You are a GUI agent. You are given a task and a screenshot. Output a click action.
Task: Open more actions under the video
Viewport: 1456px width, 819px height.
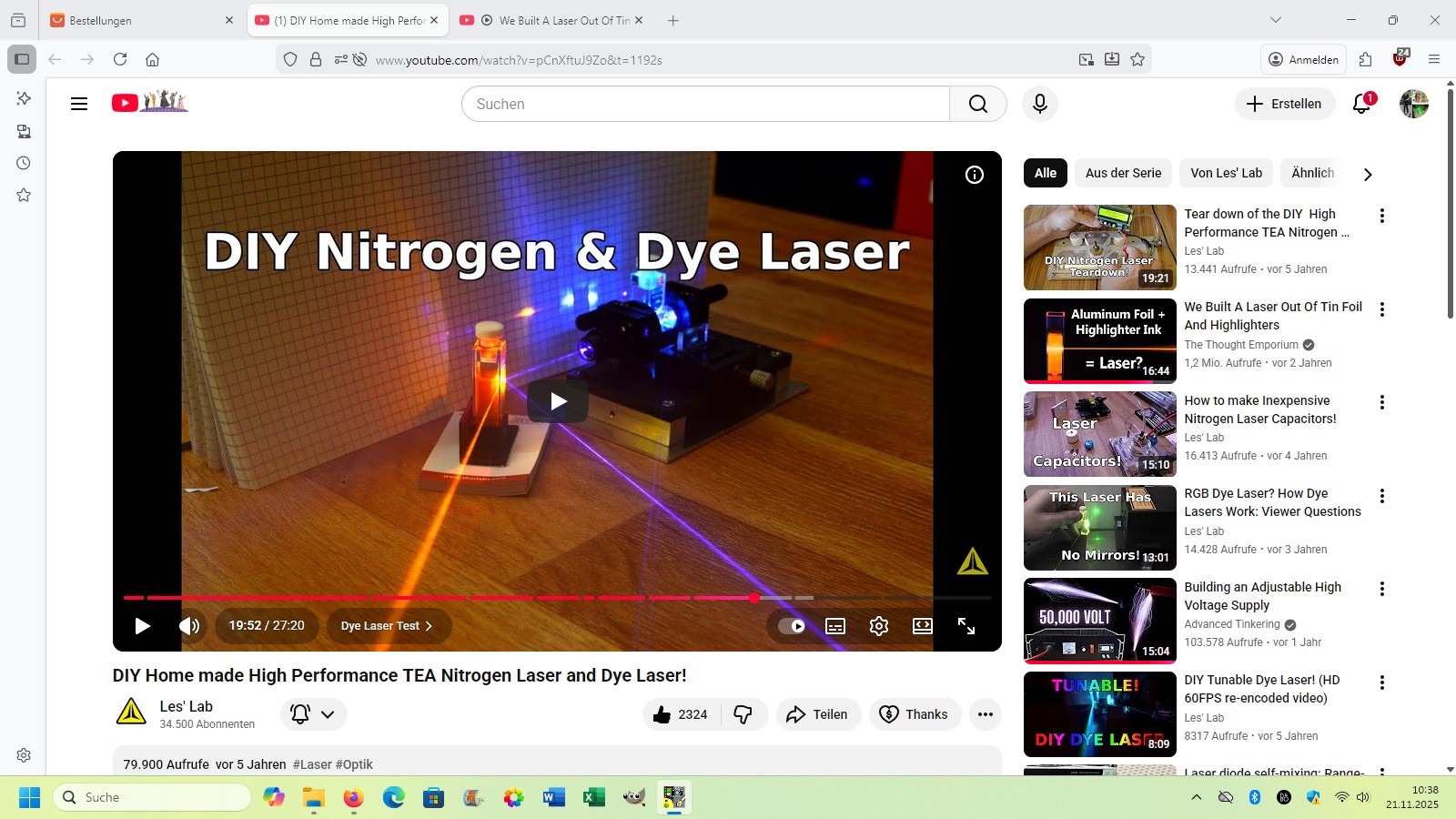[x=986, y=714]
